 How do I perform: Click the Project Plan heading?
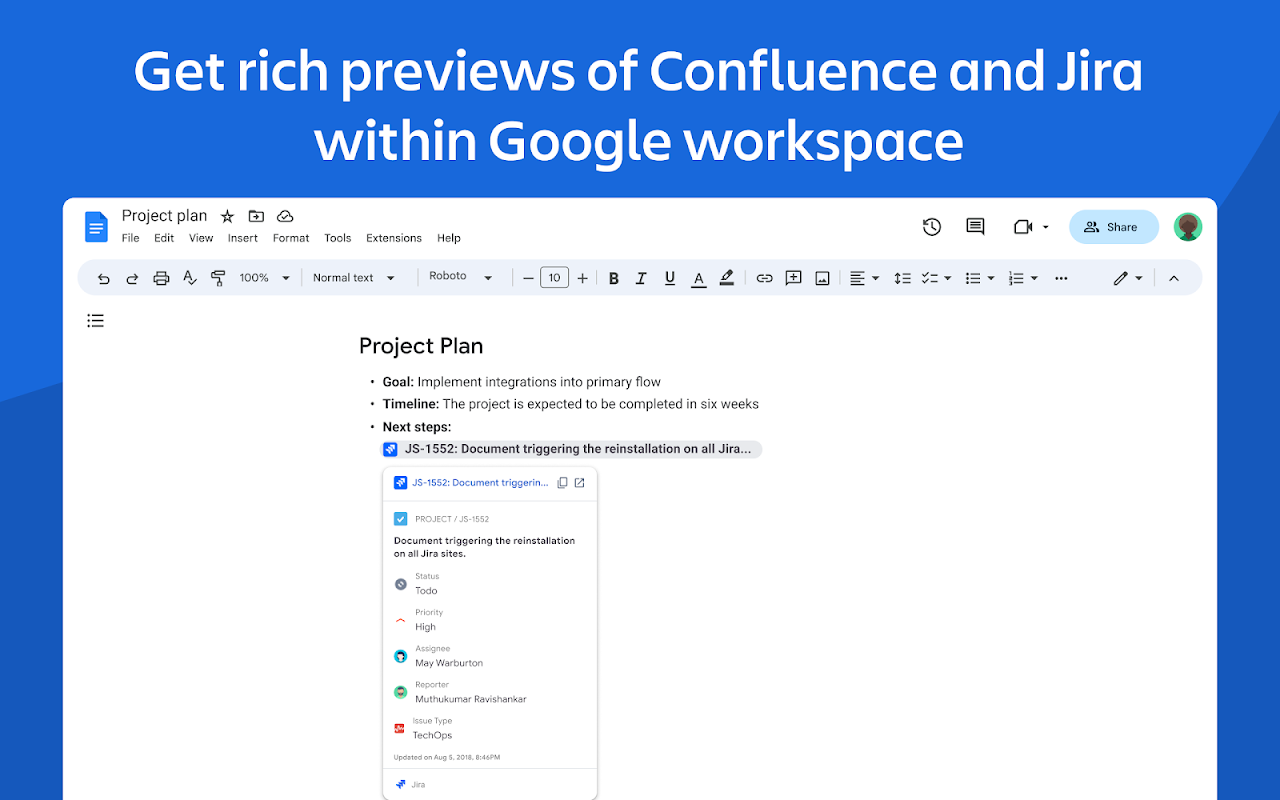[421, 346]
